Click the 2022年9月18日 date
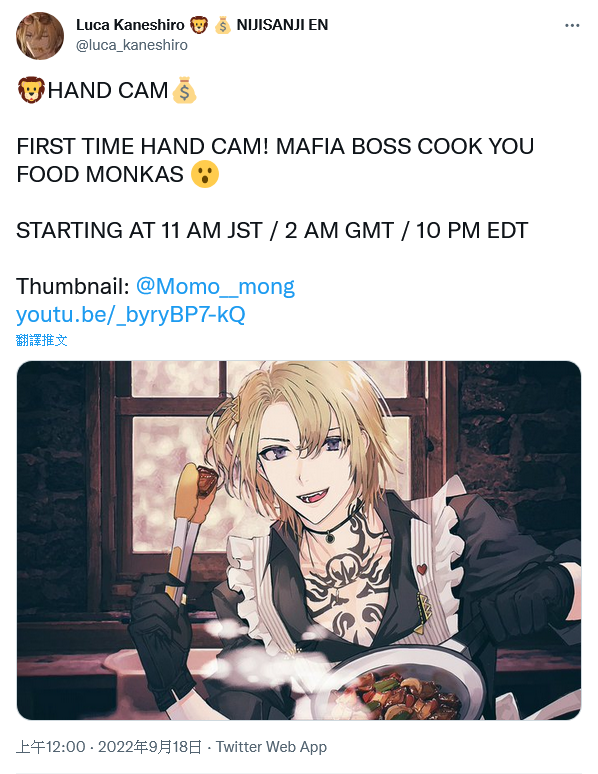 click(x=150, y=746)
